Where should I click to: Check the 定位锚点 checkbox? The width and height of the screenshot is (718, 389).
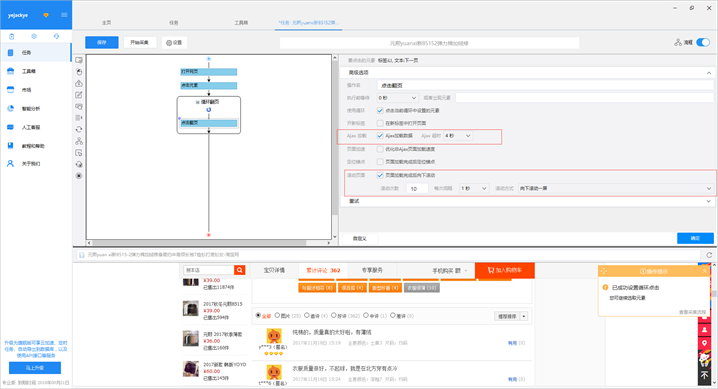(380, 162)
